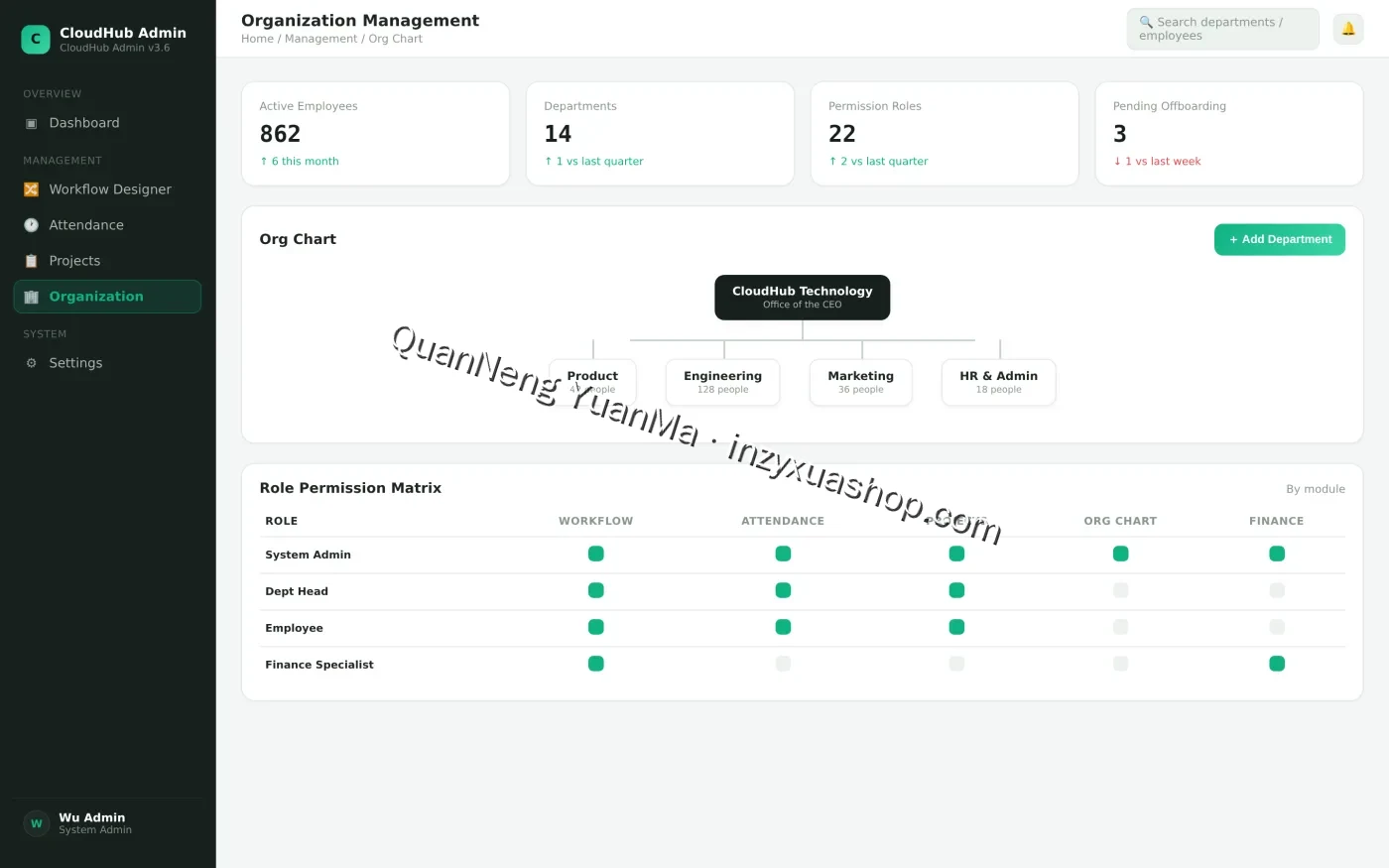Click the Organization Management page title

(360, 20)
